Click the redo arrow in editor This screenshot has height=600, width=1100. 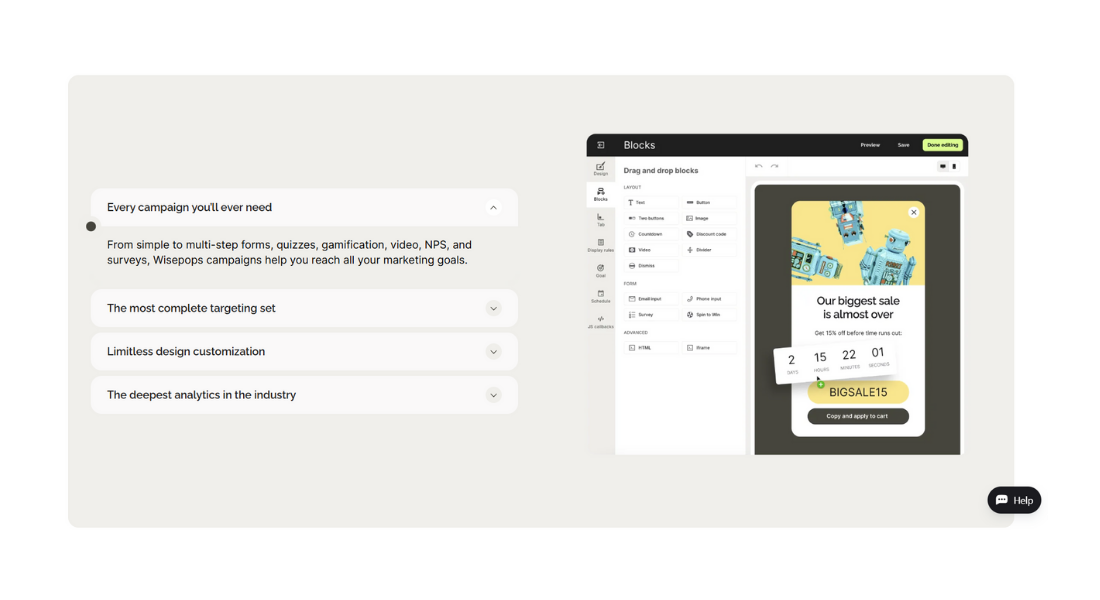pyautogui.click(x=774, y=166)
